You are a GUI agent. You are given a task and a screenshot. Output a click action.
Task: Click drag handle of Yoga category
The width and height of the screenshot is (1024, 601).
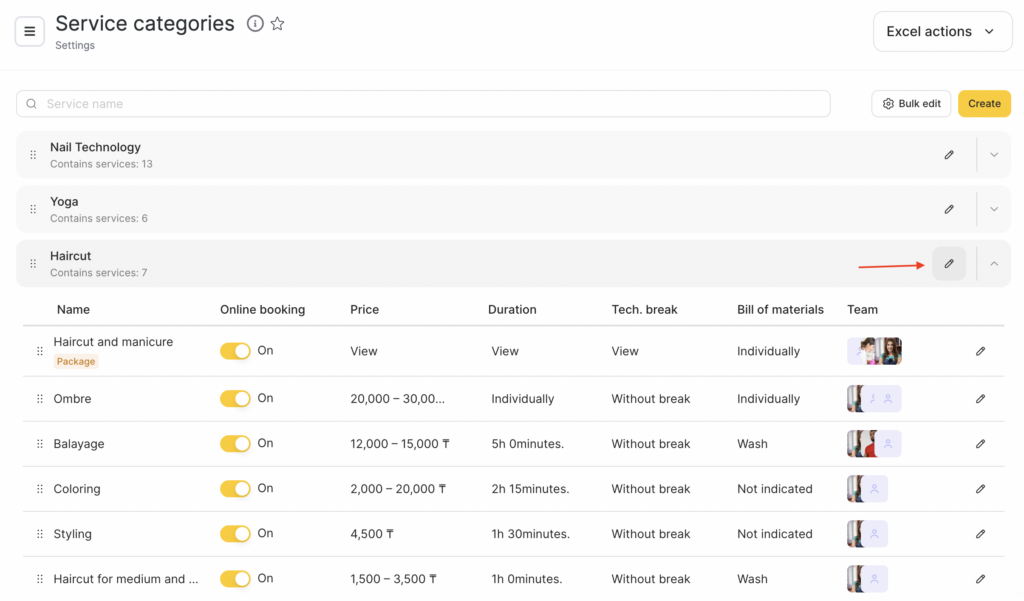click(x=33, y=209)
